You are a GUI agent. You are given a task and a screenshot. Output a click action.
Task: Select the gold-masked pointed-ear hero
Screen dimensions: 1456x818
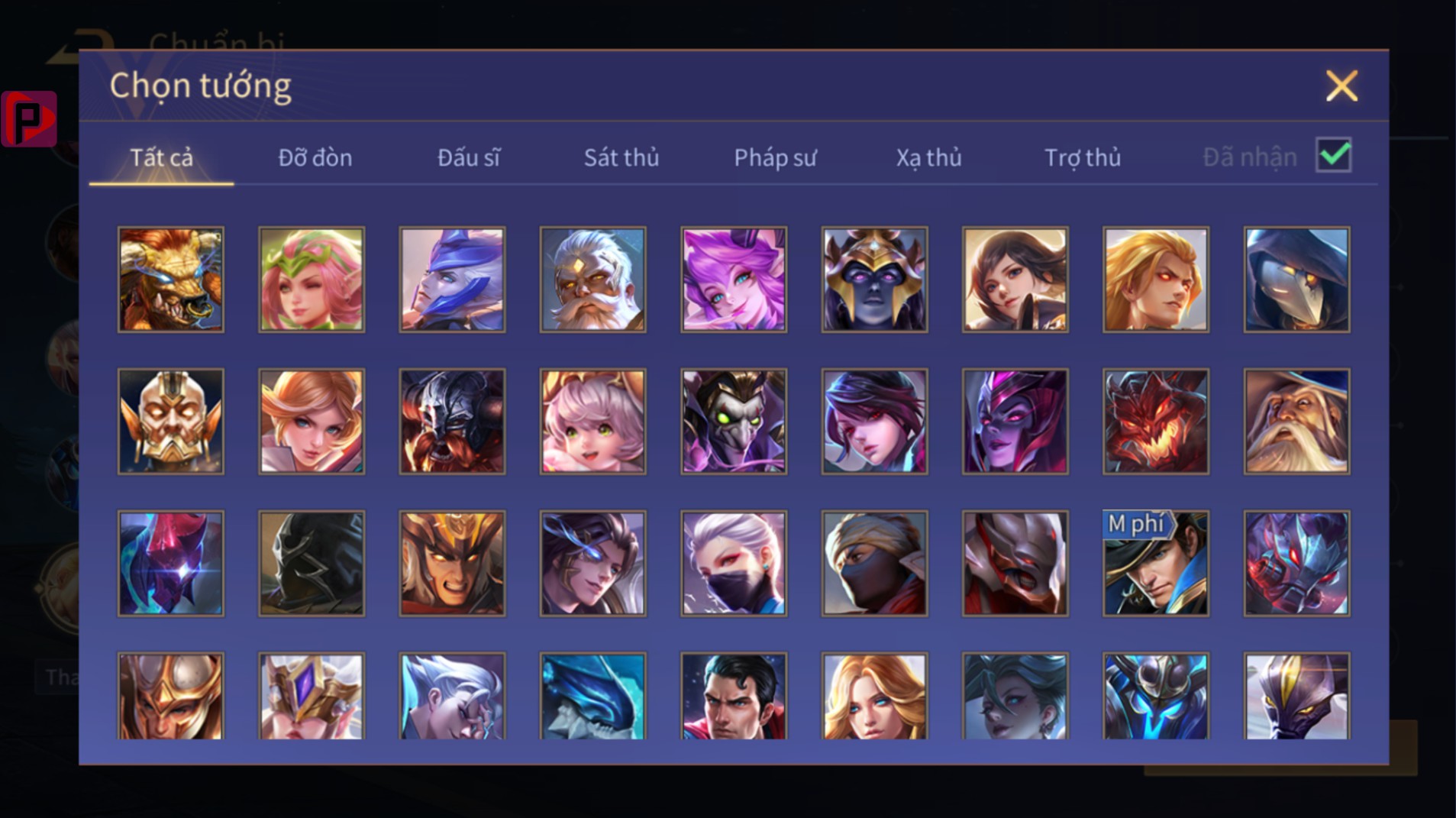170,422
